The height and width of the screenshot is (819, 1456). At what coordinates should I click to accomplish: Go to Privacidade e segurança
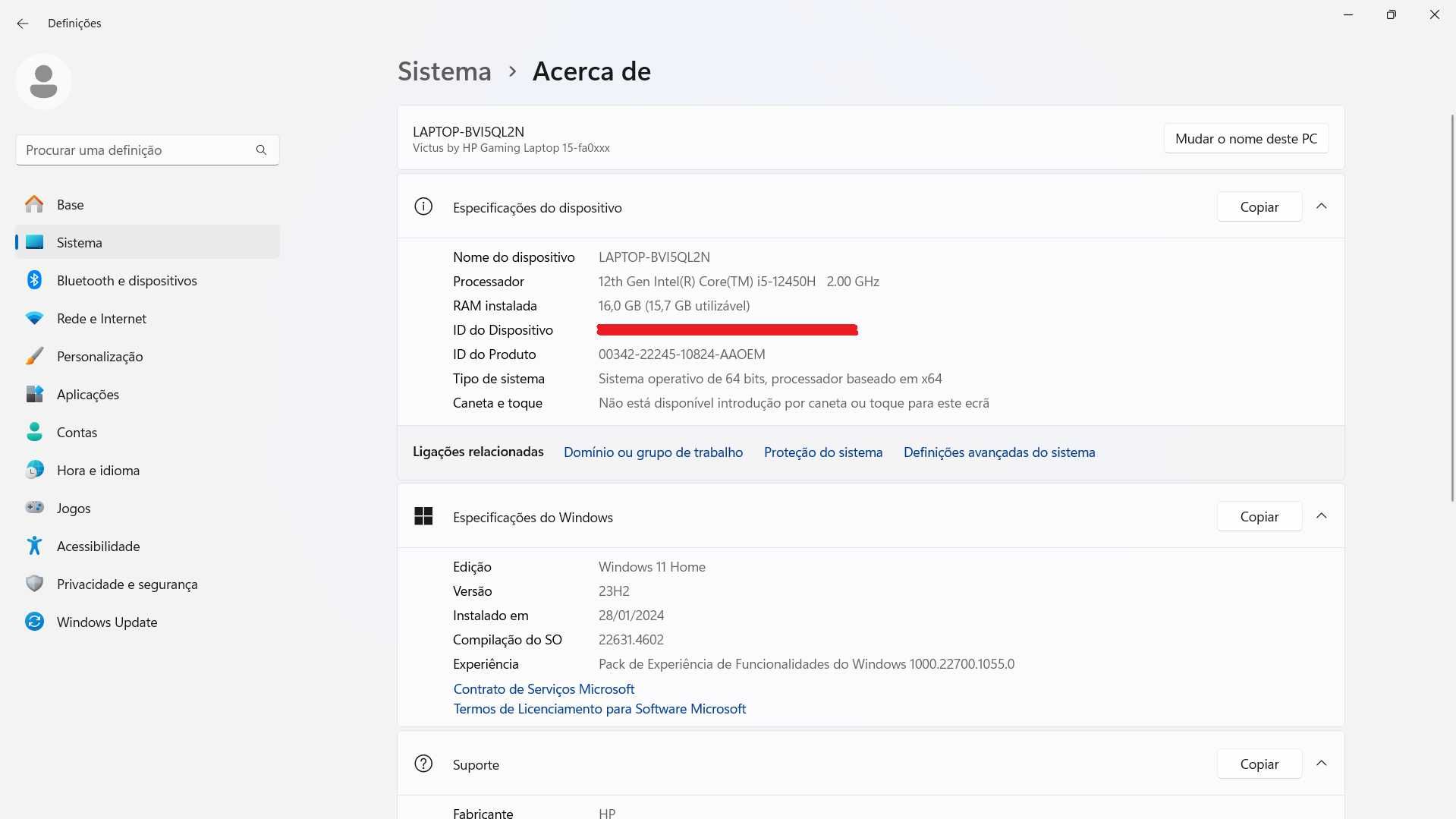pos(147,584)
